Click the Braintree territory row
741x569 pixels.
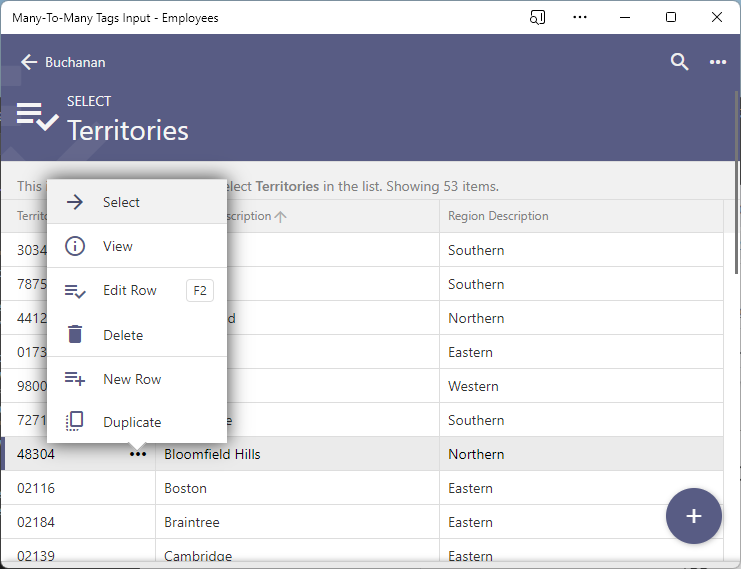192,522
